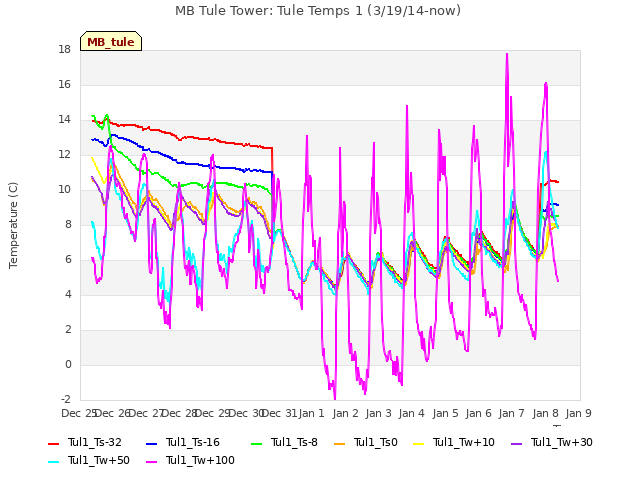Image resolution: width=640 pixels, height=480 pixels.
Task: Click the -2 y-axis tick label
Action: 64,400
